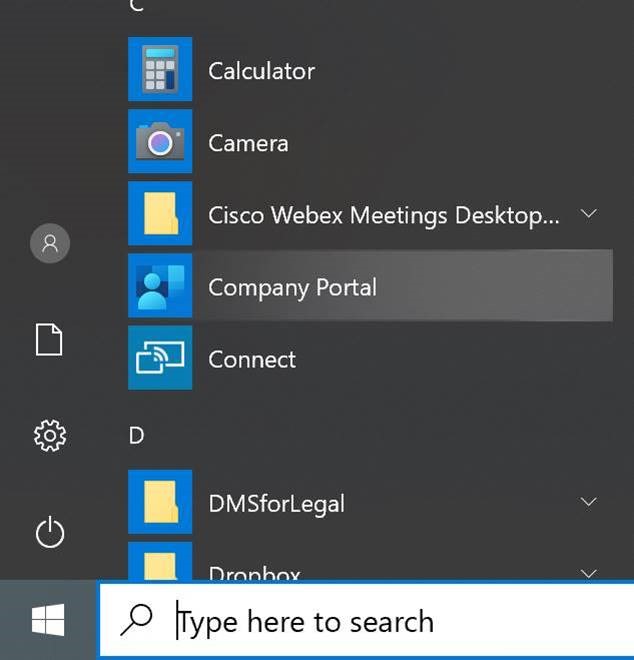The height and width of the screenshot is (660, 634).
Task: Click the DMSforLegal folder icon
Action: 160,502
